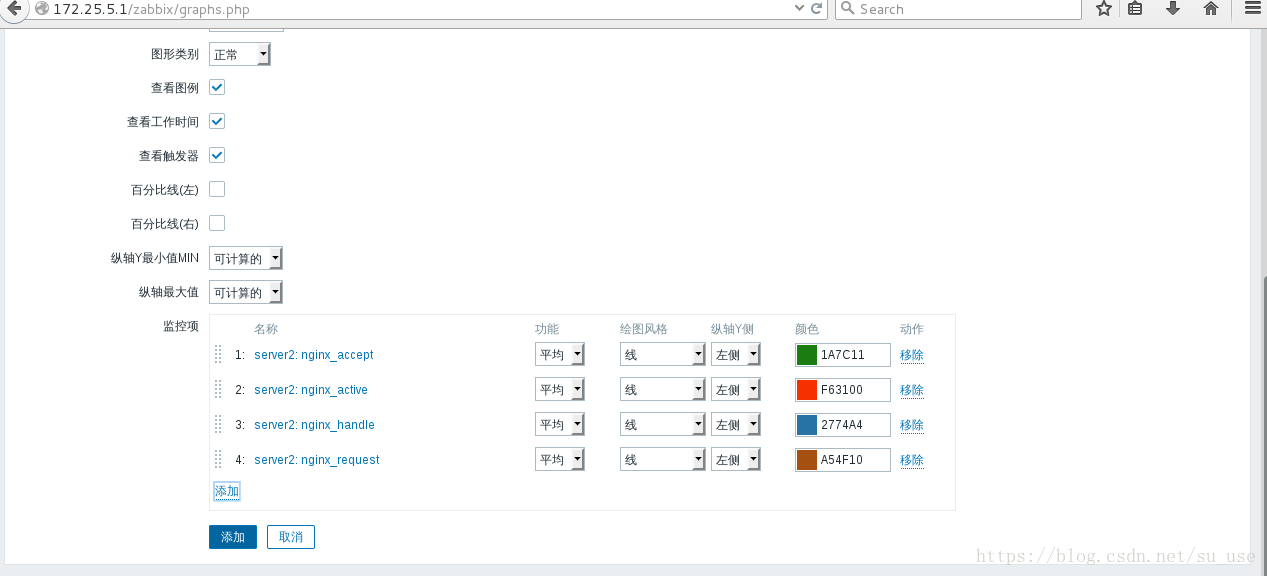
Task: Open 绘图风格 dropdown for nginx_handle
Action: [663, 425]
